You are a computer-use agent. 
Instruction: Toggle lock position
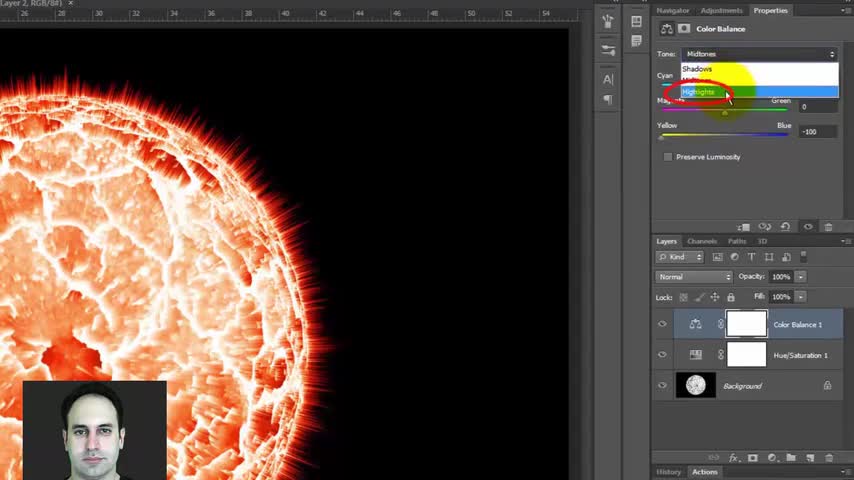(x=715, y=297)
